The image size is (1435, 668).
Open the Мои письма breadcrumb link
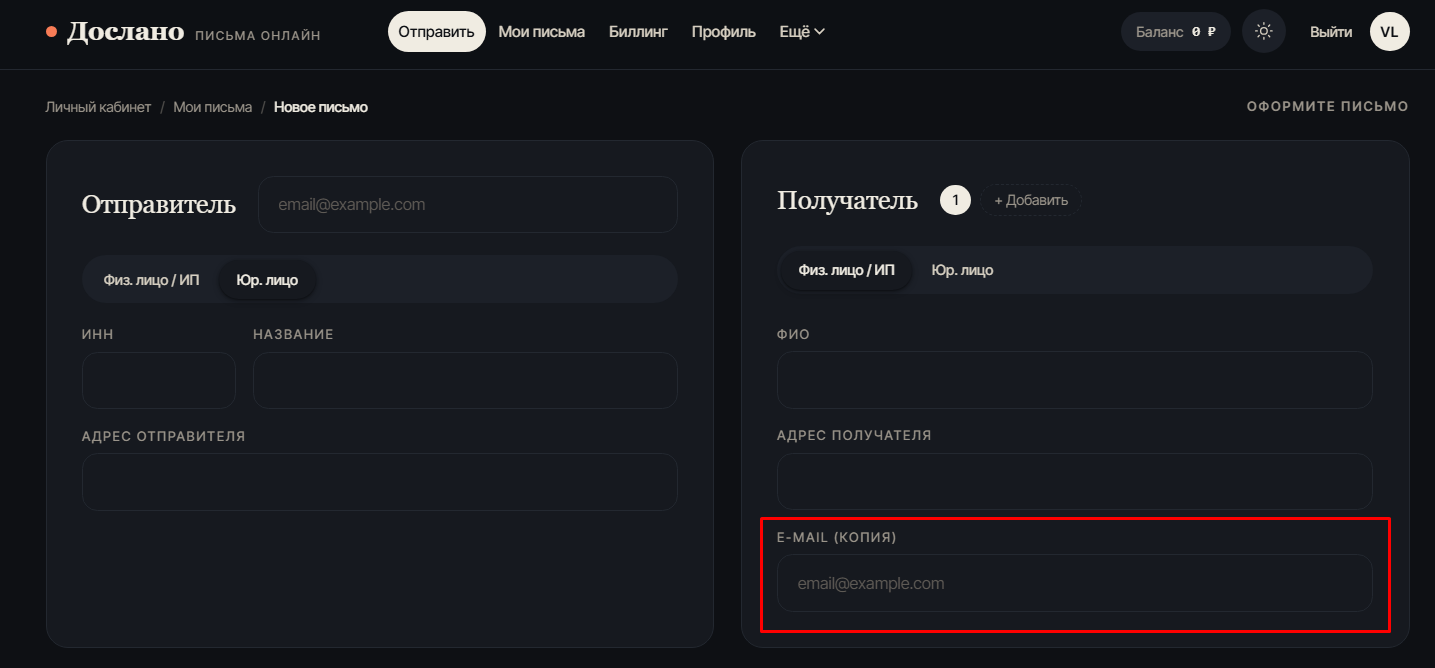coord(212,107)
